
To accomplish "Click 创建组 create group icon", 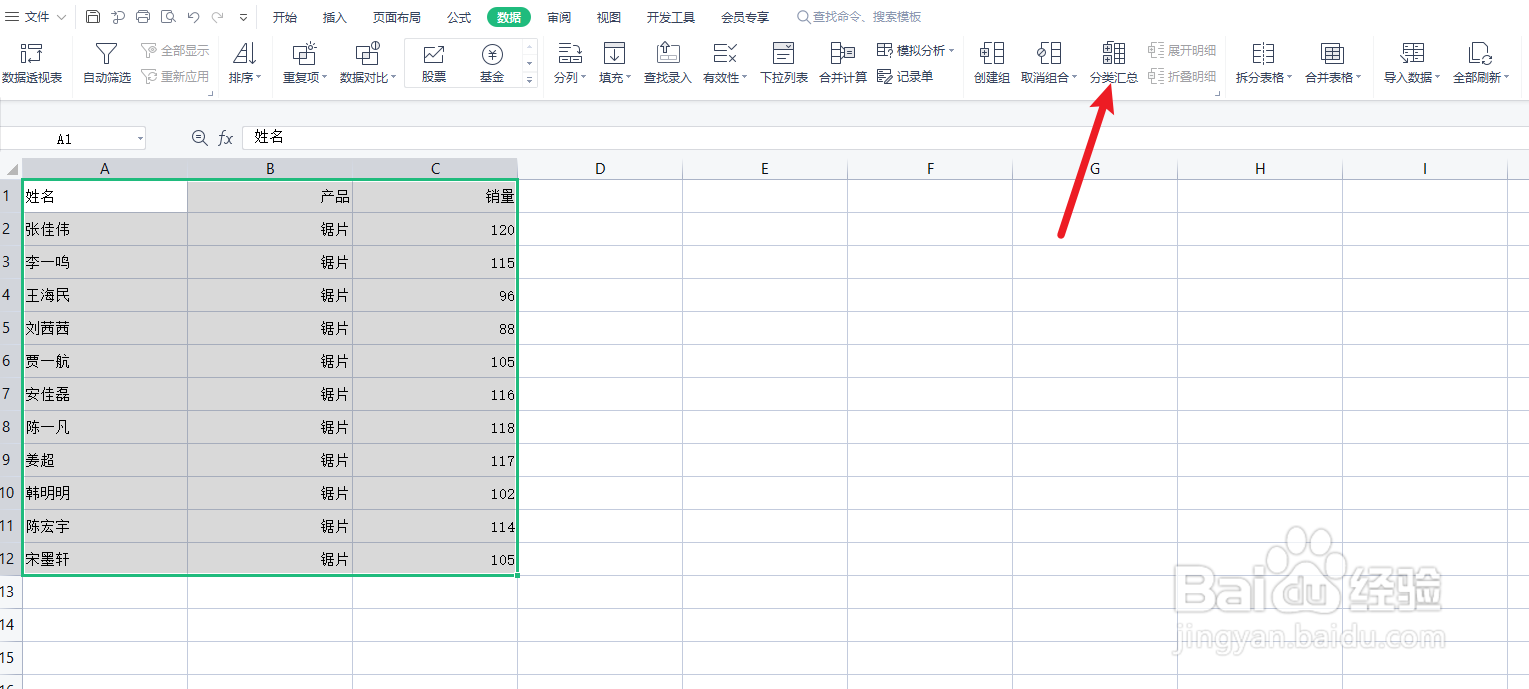I will 992,63.
